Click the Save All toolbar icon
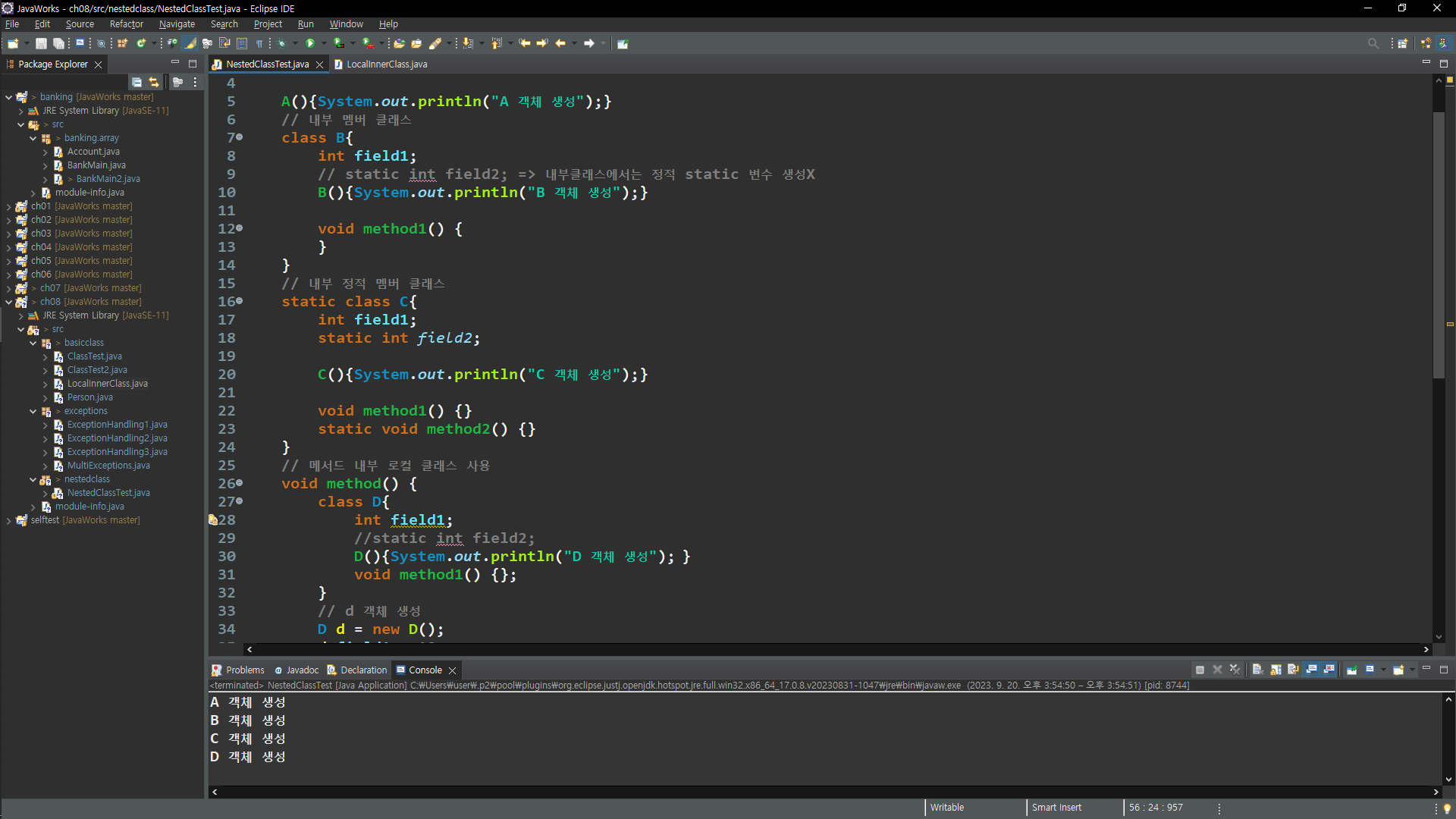Screen dimensions: 1456x819 click(58, 43)
